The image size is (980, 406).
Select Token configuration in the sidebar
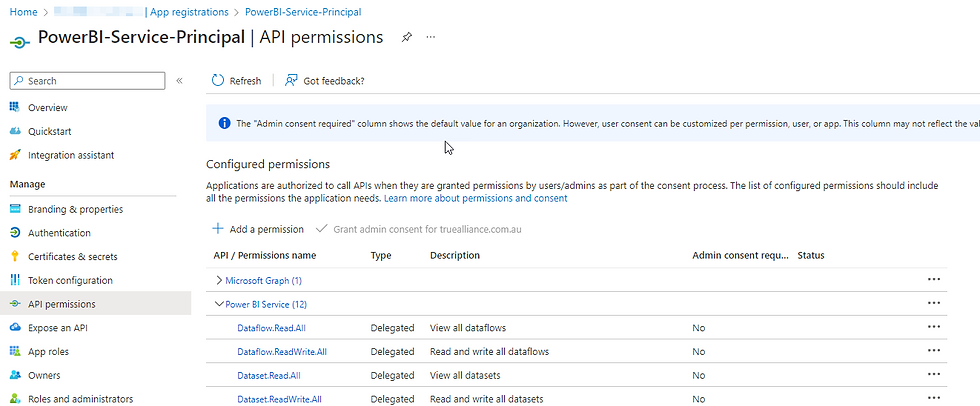(x=71, y=280)
